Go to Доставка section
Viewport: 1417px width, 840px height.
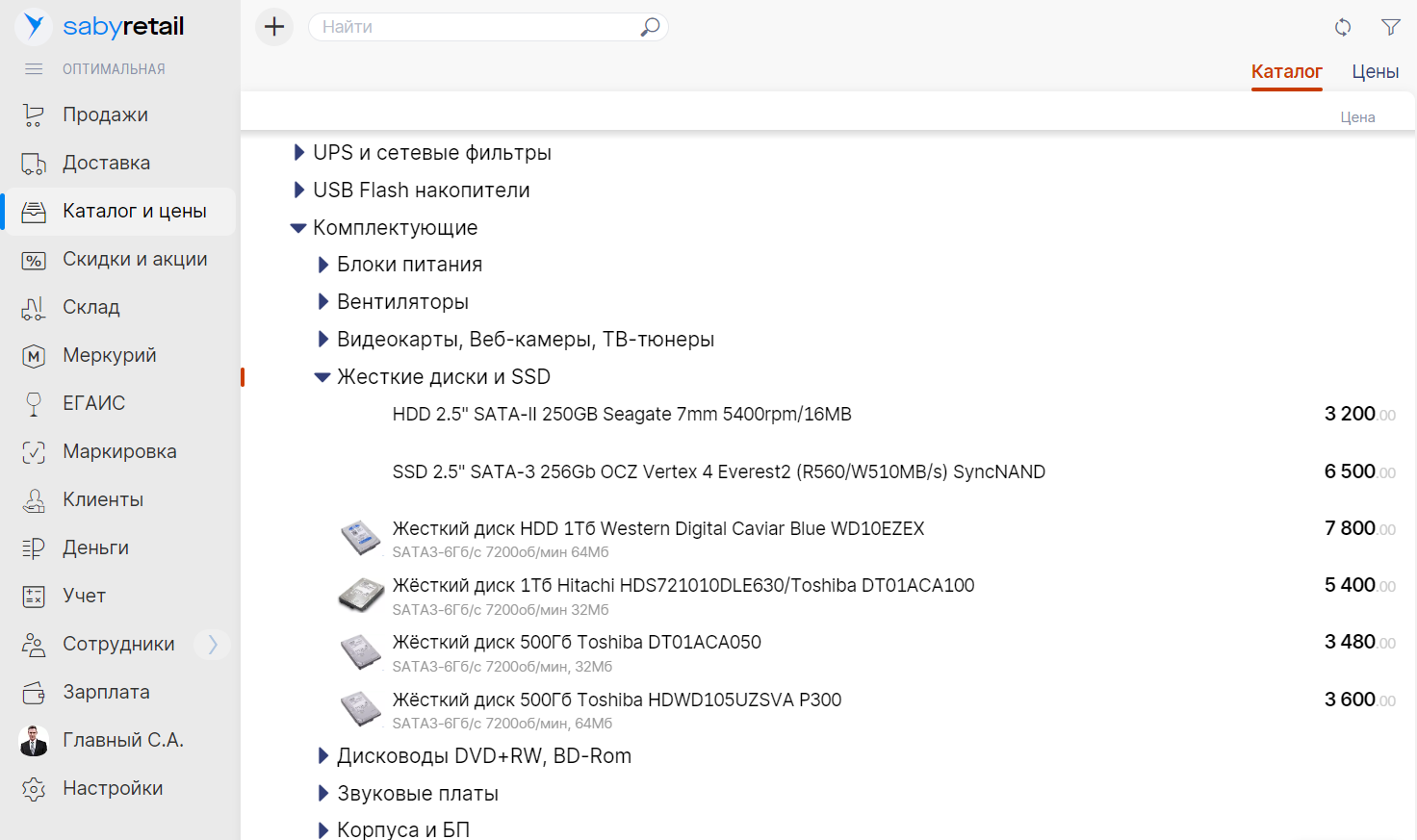pyautogui.click(x=106, y=163)
